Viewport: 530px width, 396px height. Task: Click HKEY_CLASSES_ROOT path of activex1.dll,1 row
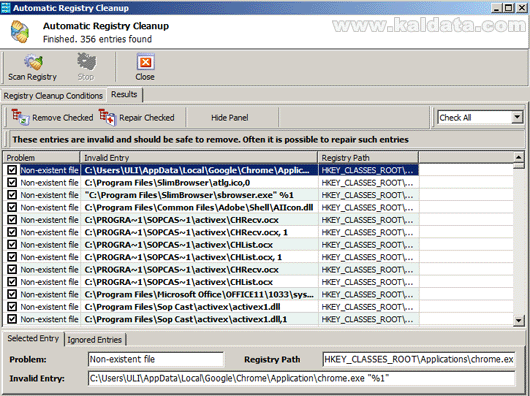367,319
